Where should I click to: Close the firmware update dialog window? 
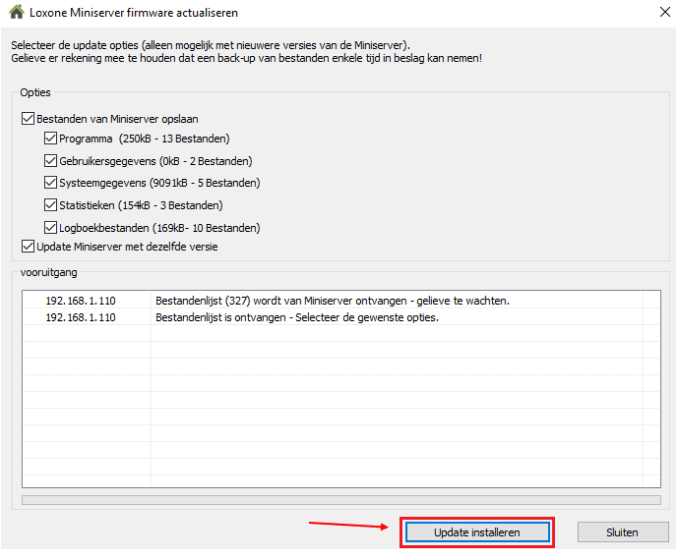pos(665,12)
